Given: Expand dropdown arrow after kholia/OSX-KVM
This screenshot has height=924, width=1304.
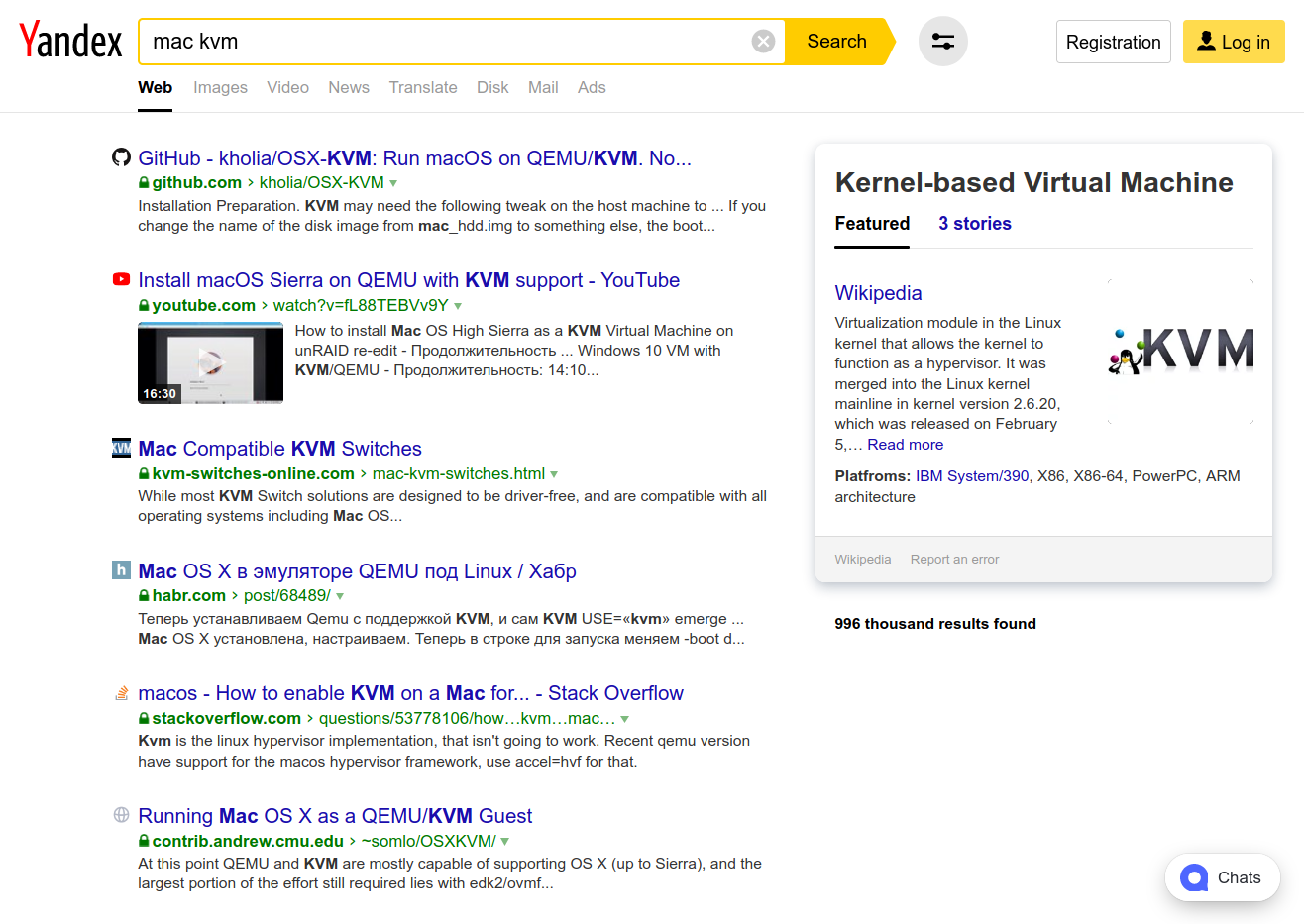Looking at the screenshot, I should 393,183.
